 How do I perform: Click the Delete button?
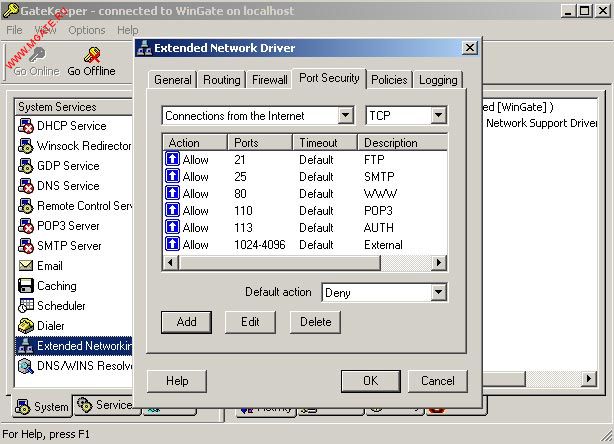(315, 322)
